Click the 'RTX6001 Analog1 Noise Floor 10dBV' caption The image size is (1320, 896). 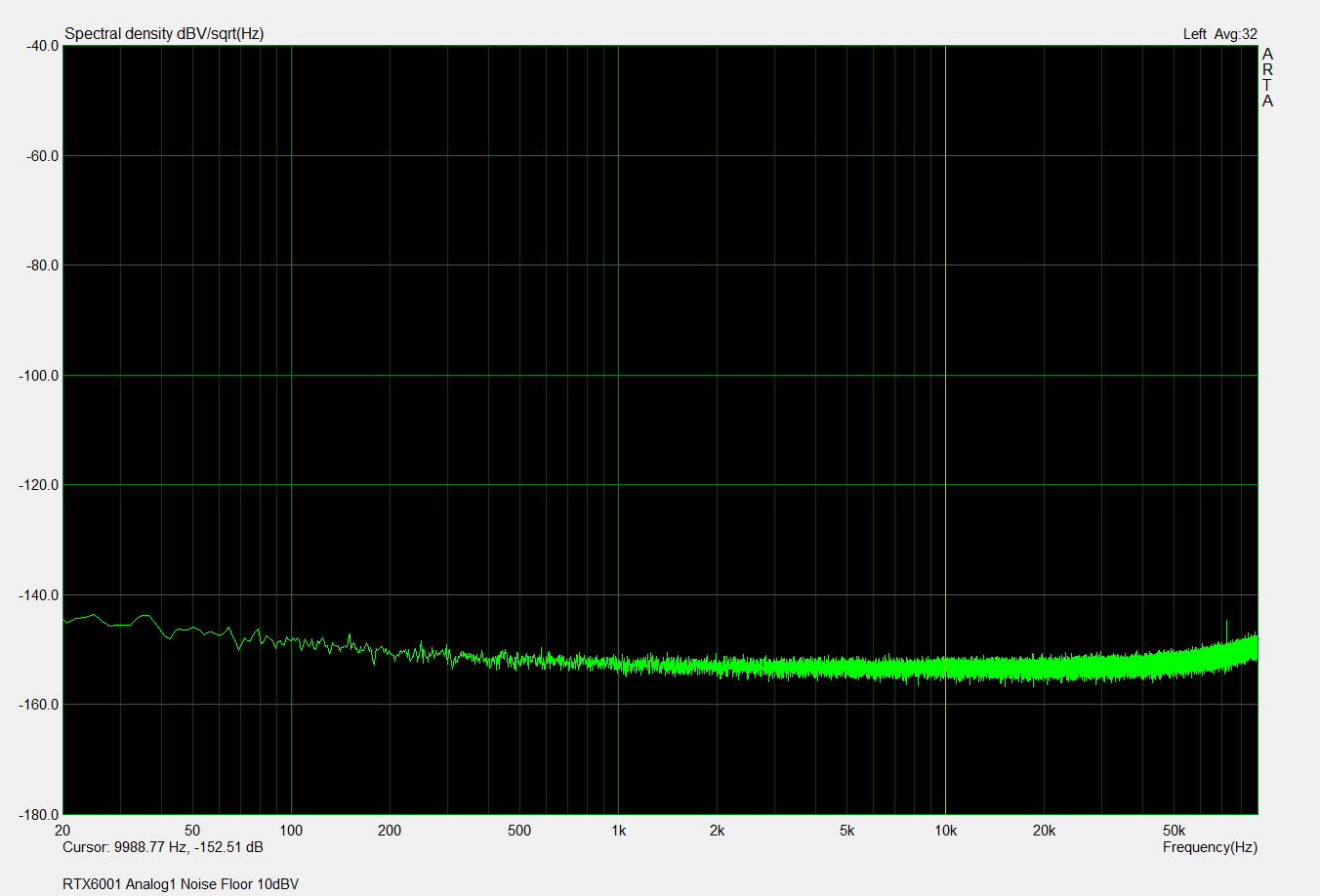click(181, 884)
